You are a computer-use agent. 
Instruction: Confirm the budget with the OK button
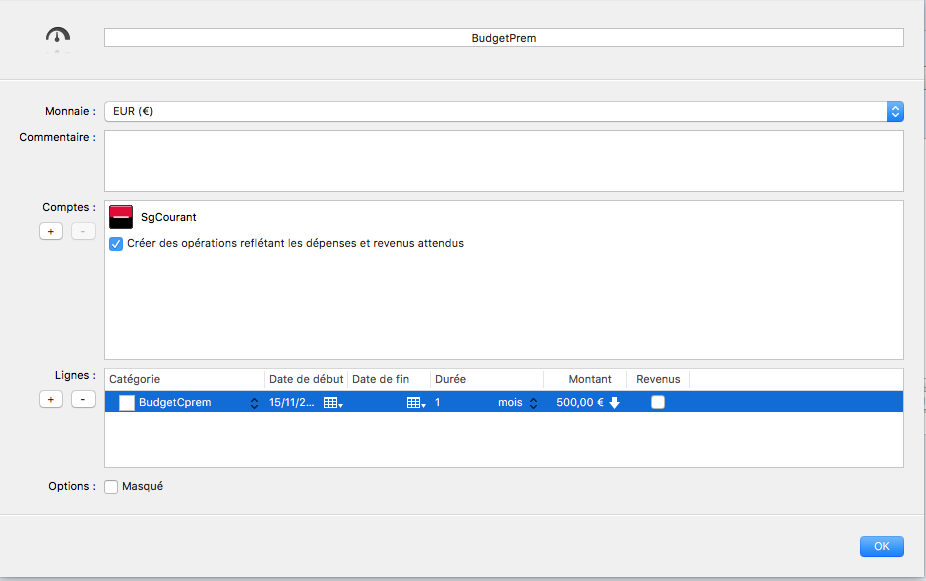coord(881,546)
